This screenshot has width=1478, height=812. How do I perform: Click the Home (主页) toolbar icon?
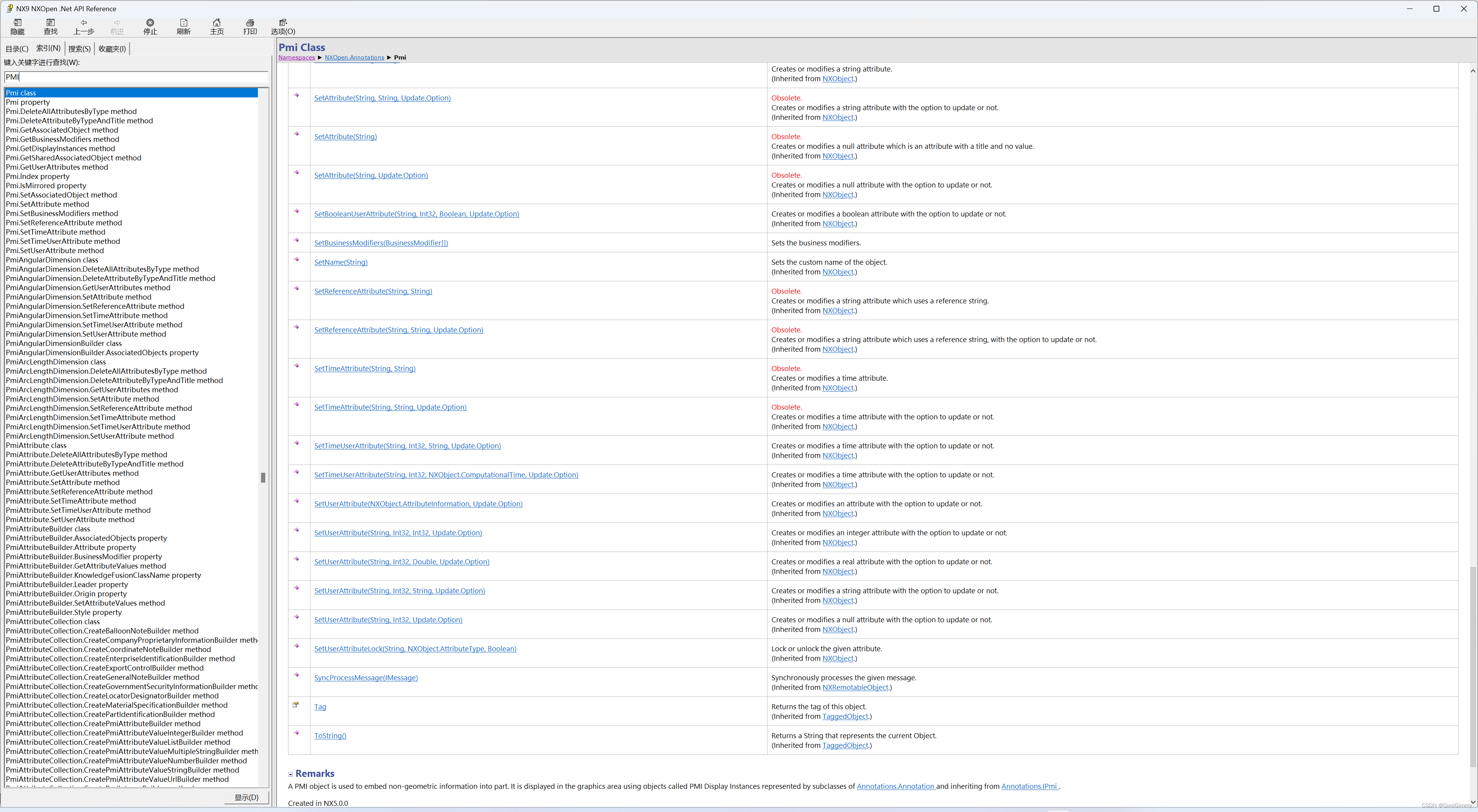point(216,23)
